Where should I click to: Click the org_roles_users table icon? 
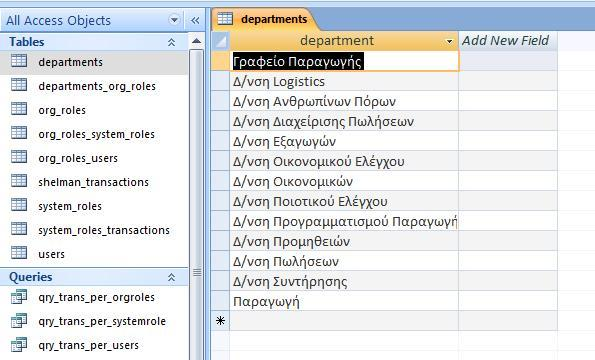pyautogui.click(x=19, y=157)
